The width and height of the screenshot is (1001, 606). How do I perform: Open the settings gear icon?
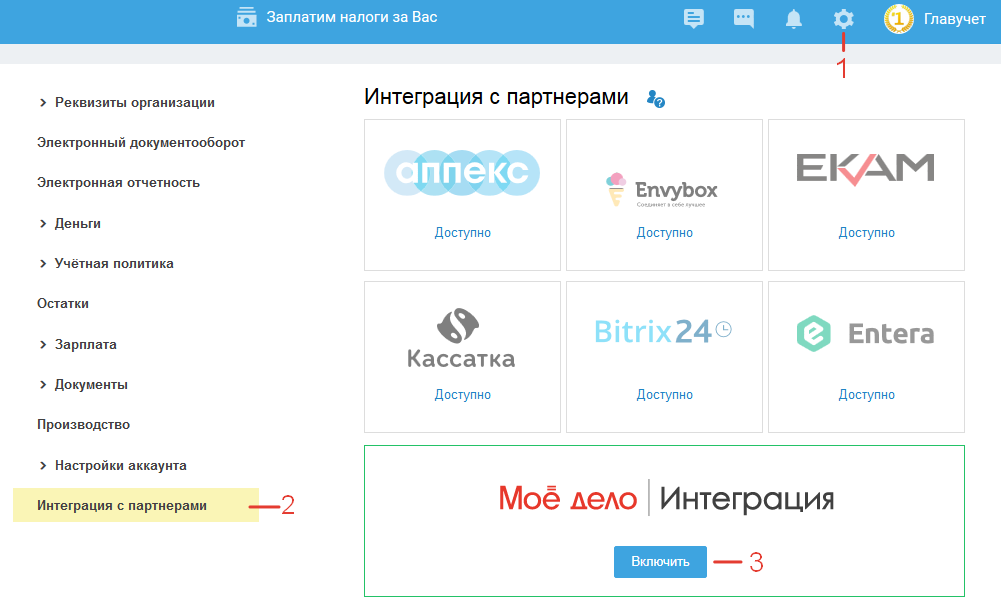pos(843,19)
